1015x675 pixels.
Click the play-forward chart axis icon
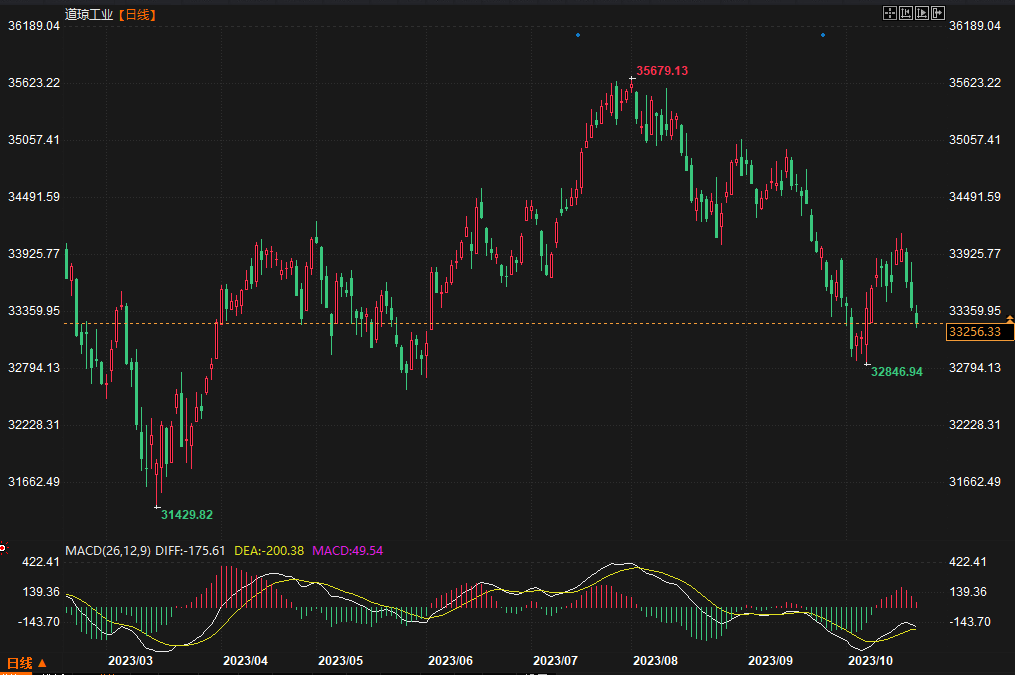[921, 13]
